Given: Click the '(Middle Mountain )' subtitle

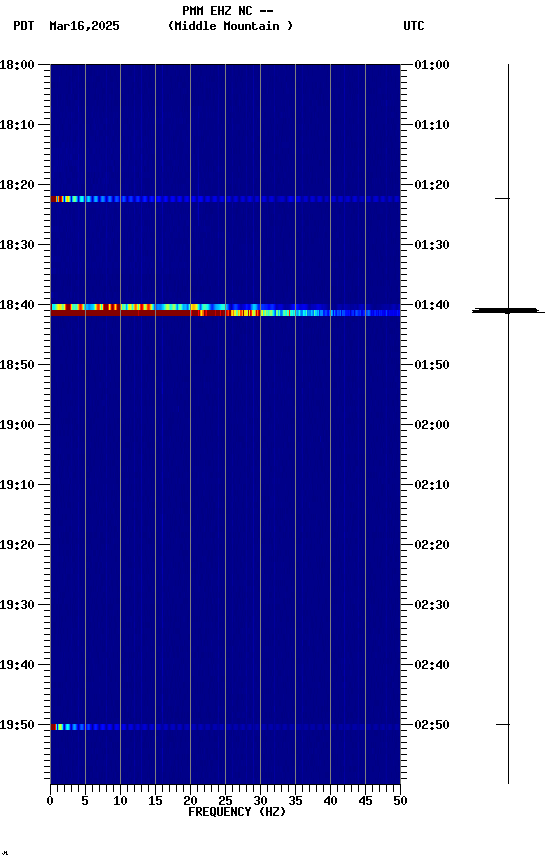Looking at the screenshot, I should 230,26.
